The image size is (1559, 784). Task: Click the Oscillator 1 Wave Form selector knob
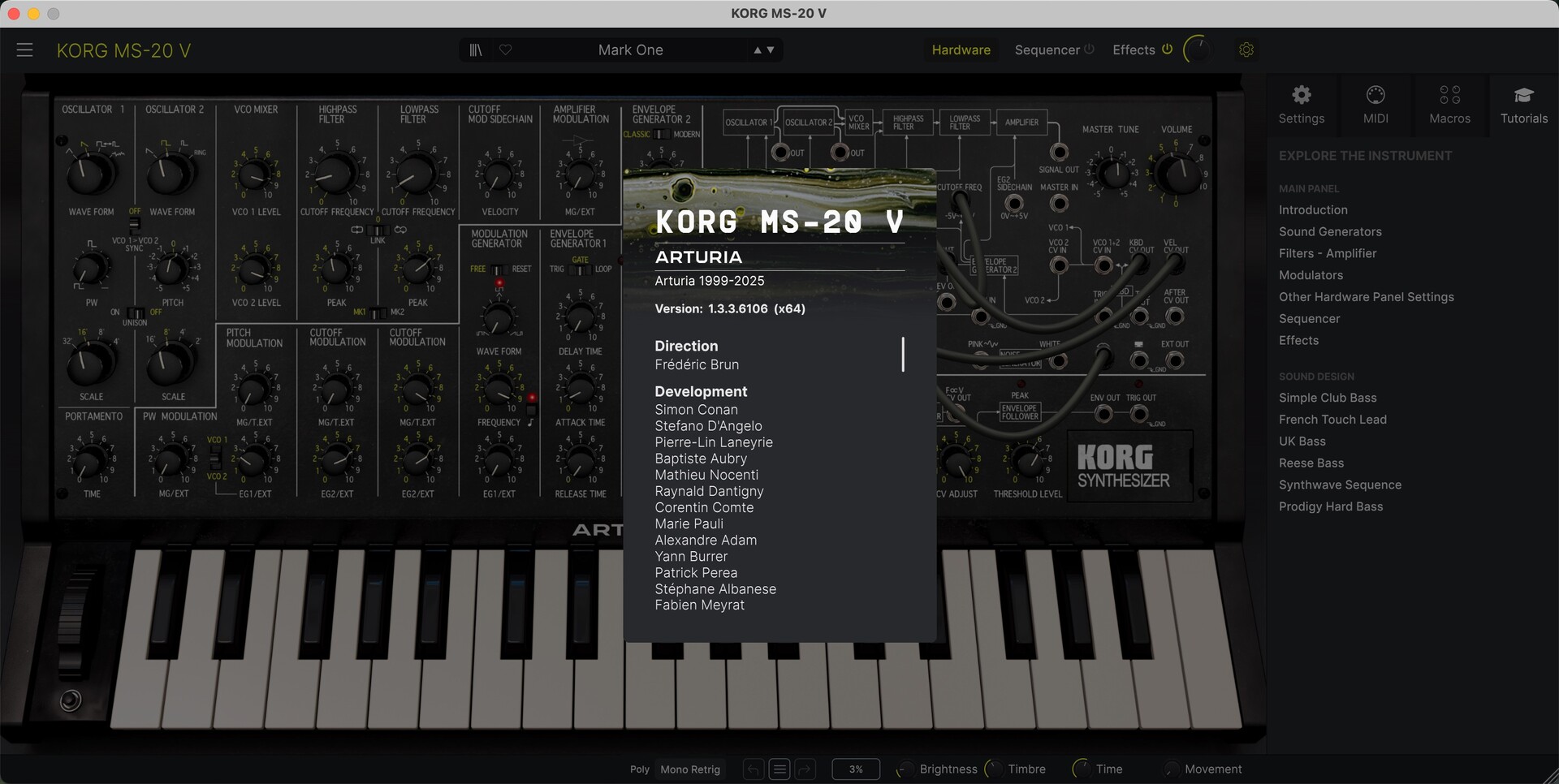[x=89, y=174]
